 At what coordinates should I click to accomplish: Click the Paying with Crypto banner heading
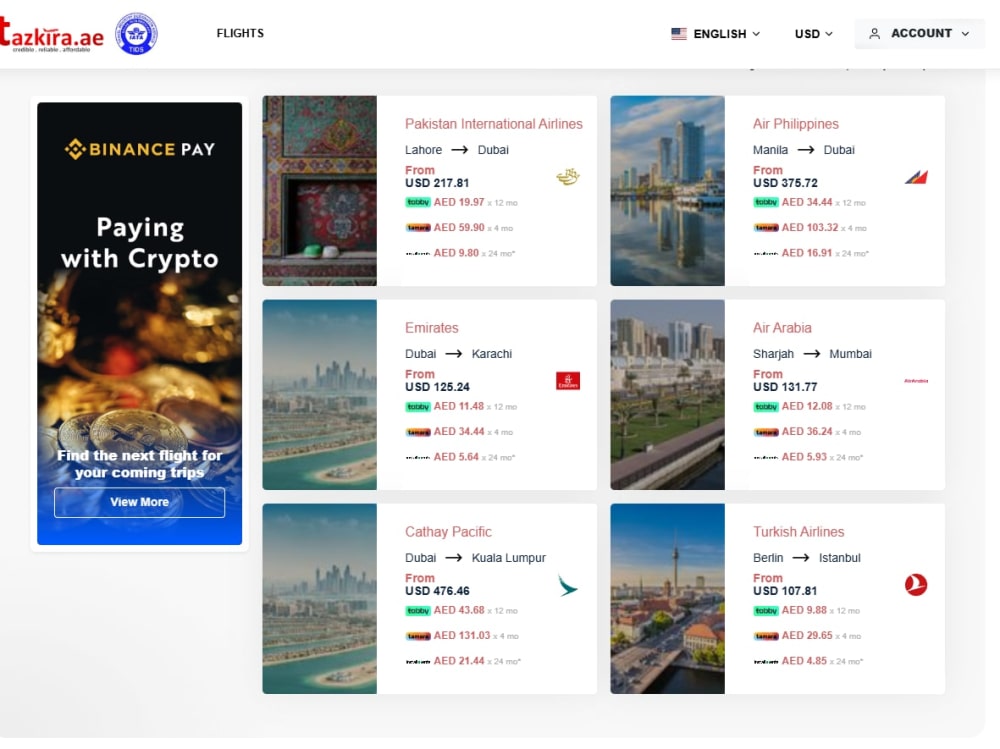point(140,243)
